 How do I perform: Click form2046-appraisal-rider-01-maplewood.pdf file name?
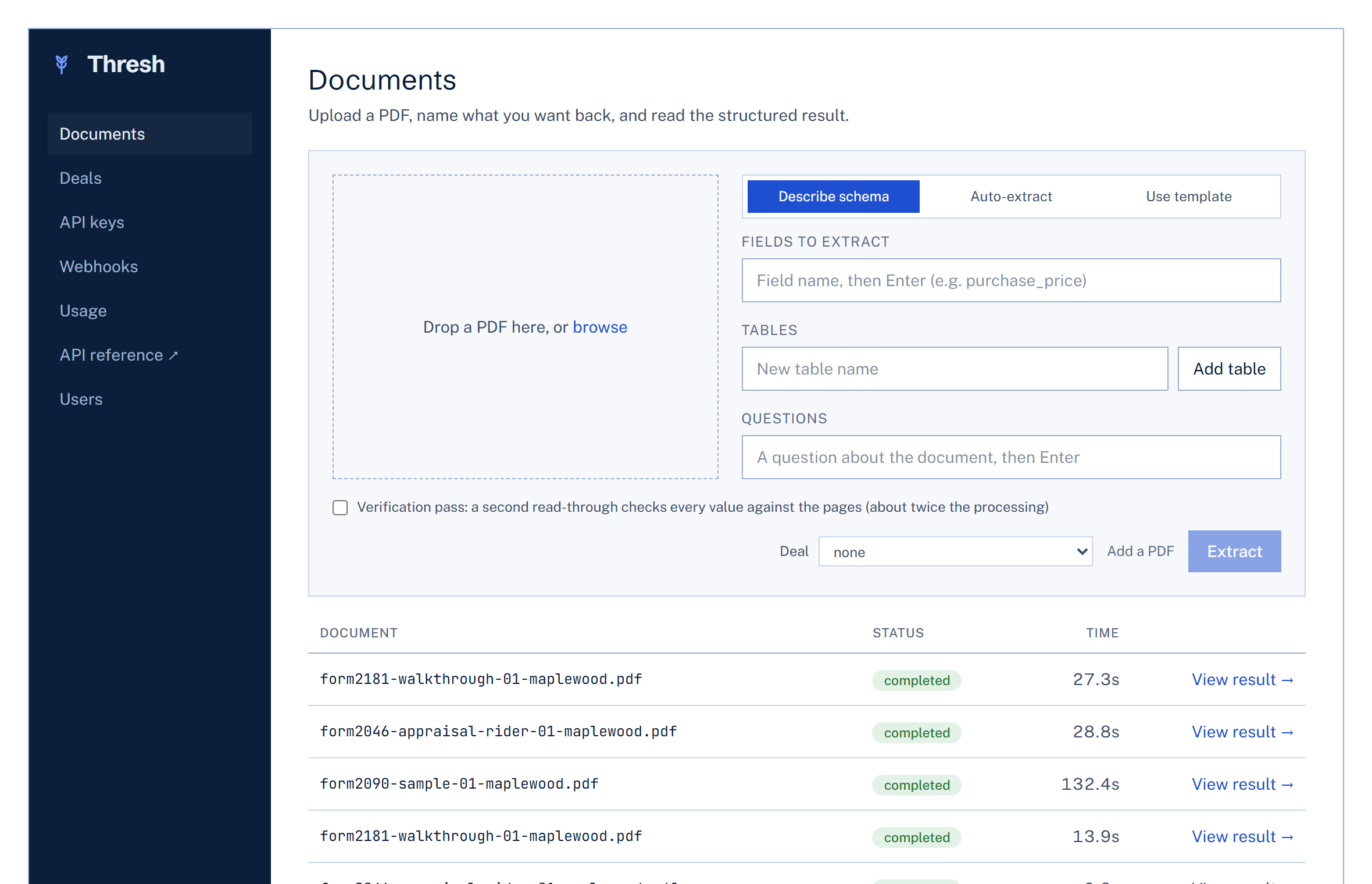(x=498, y=732)
